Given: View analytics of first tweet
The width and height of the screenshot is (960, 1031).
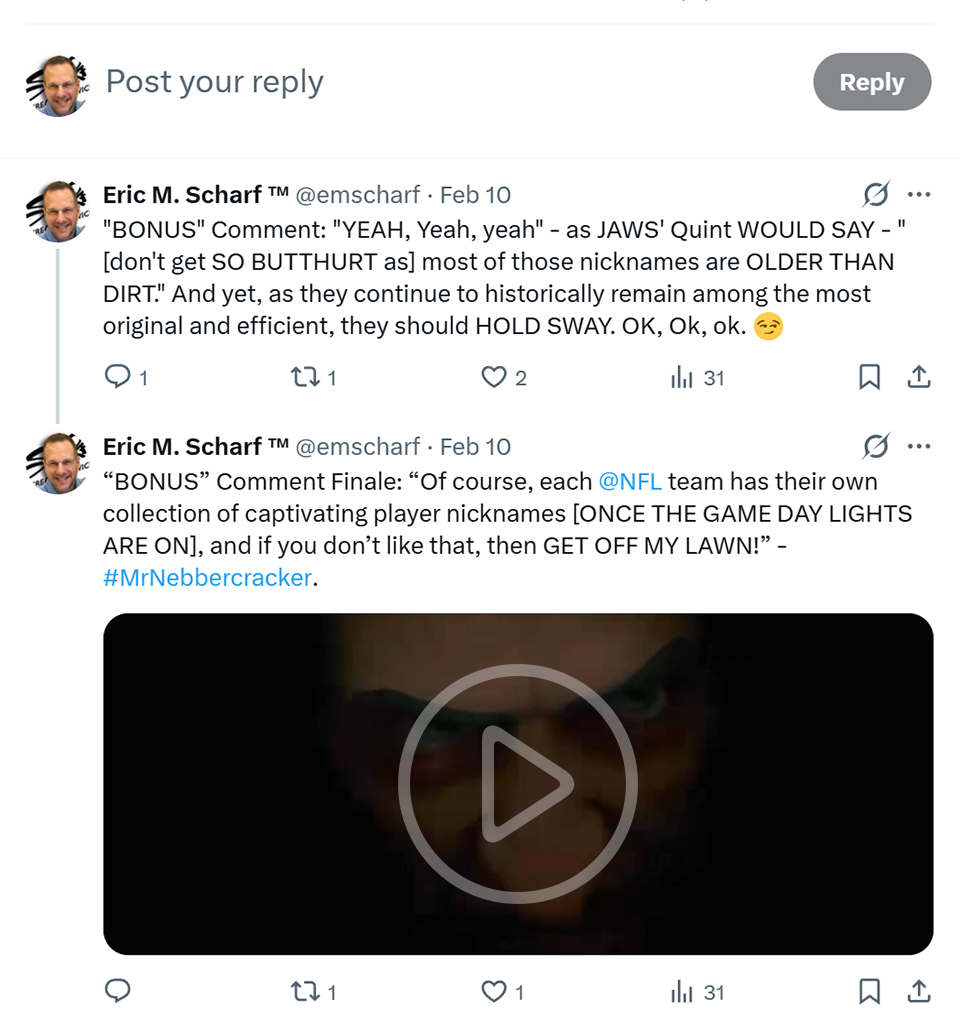Looking at the screenshot, I should (683, 377).
